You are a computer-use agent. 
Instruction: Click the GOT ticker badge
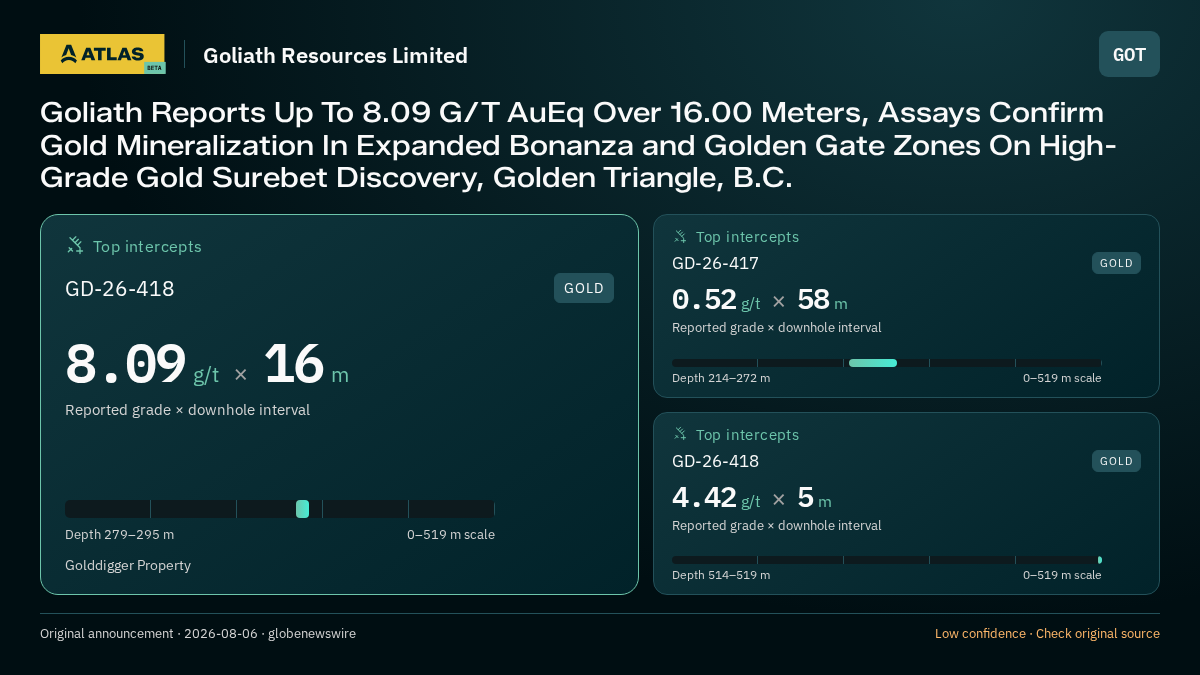[1129, 54]
